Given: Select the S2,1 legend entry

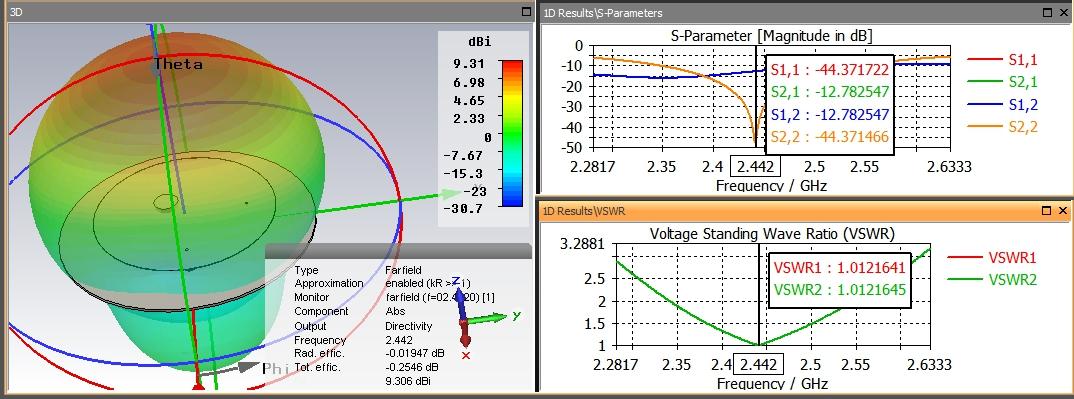Looking at the screenshot, I should tap(1002, 82).
